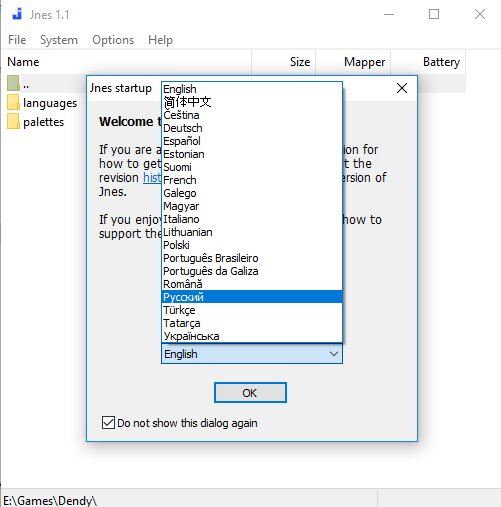This screenshot has height=507, width=501.
Task: Choose Galego in the language list
Action: pos(252,193)
